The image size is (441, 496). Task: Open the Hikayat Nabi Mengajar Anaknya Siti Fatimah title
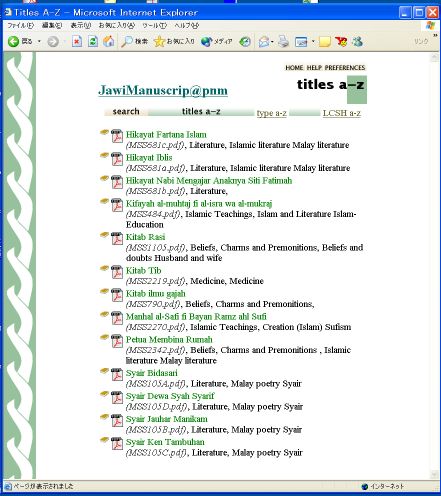click(209, 180)
